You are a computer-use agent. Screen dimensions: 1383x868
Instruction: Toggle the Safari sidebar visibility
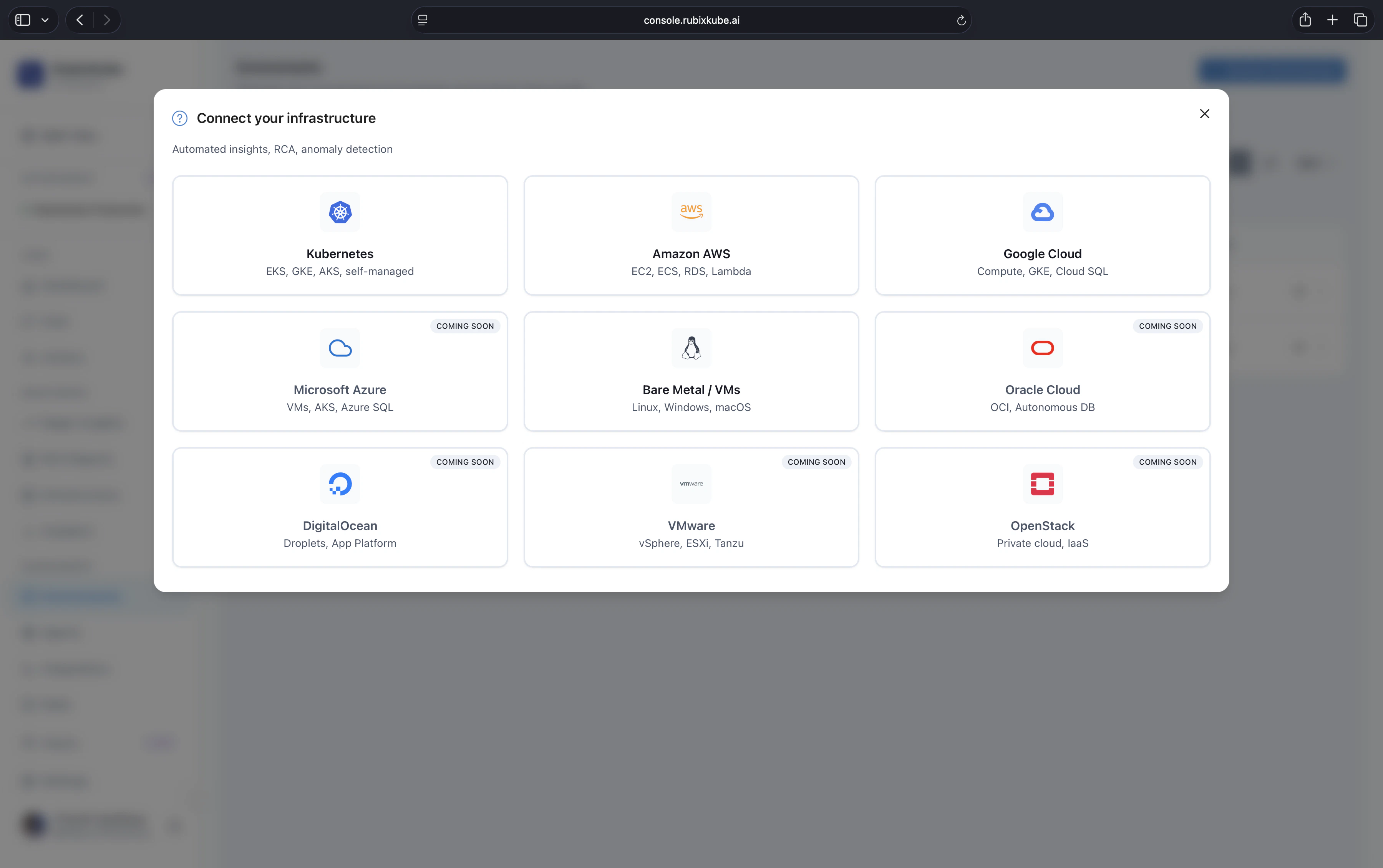point(23,20)
